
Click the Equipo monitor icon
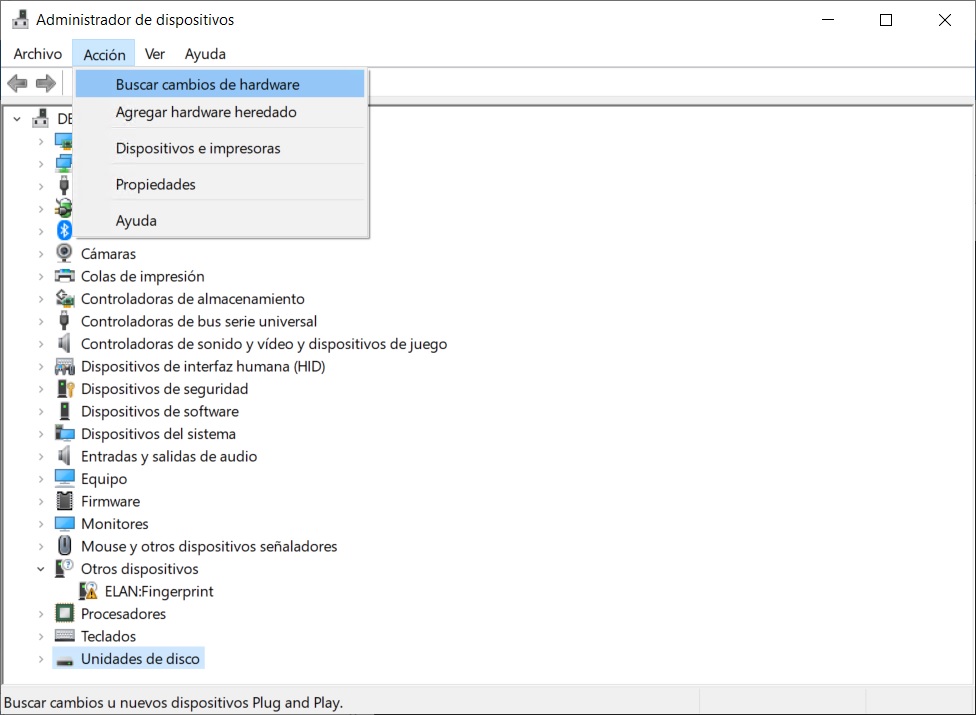(65, 478)
